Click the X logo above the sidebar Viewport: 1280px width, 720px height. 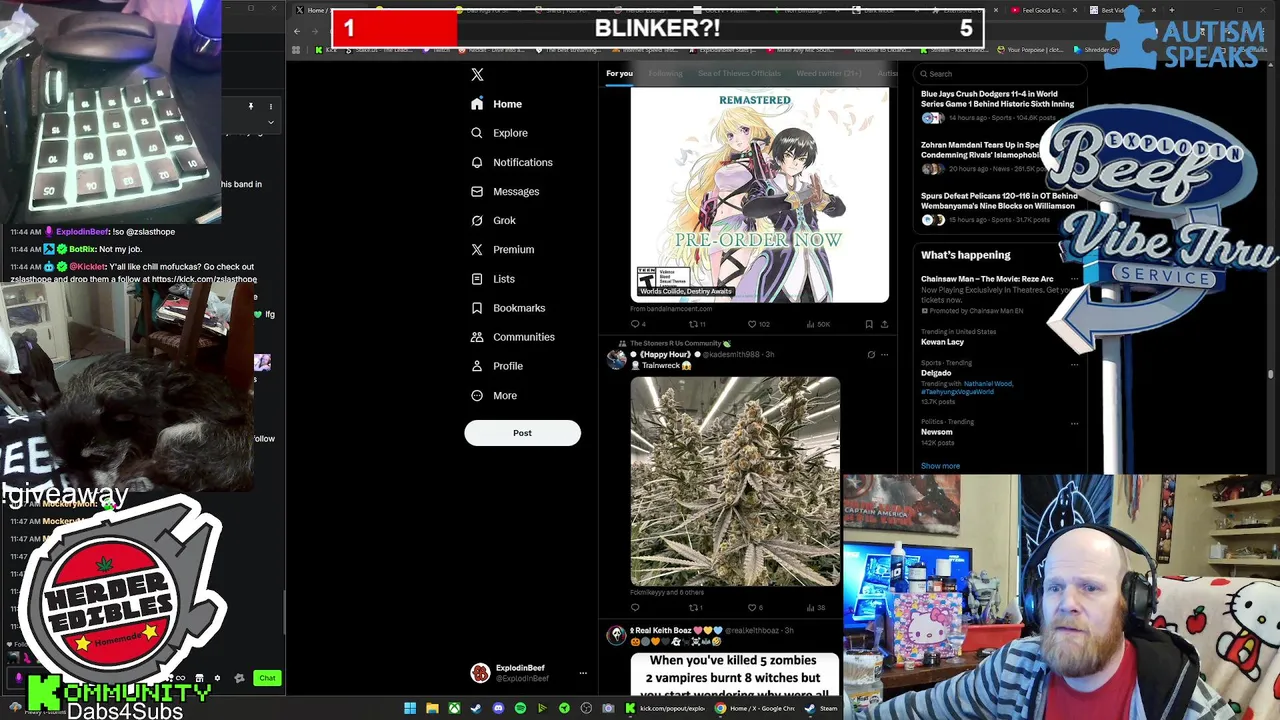(x=477, y=75)
